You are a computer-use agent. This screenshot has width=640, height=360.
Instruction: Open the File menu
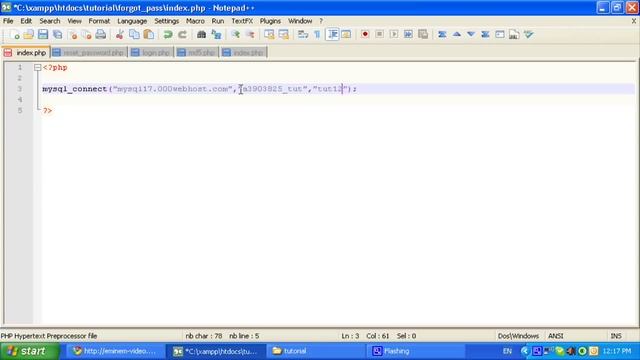point(8,21)
